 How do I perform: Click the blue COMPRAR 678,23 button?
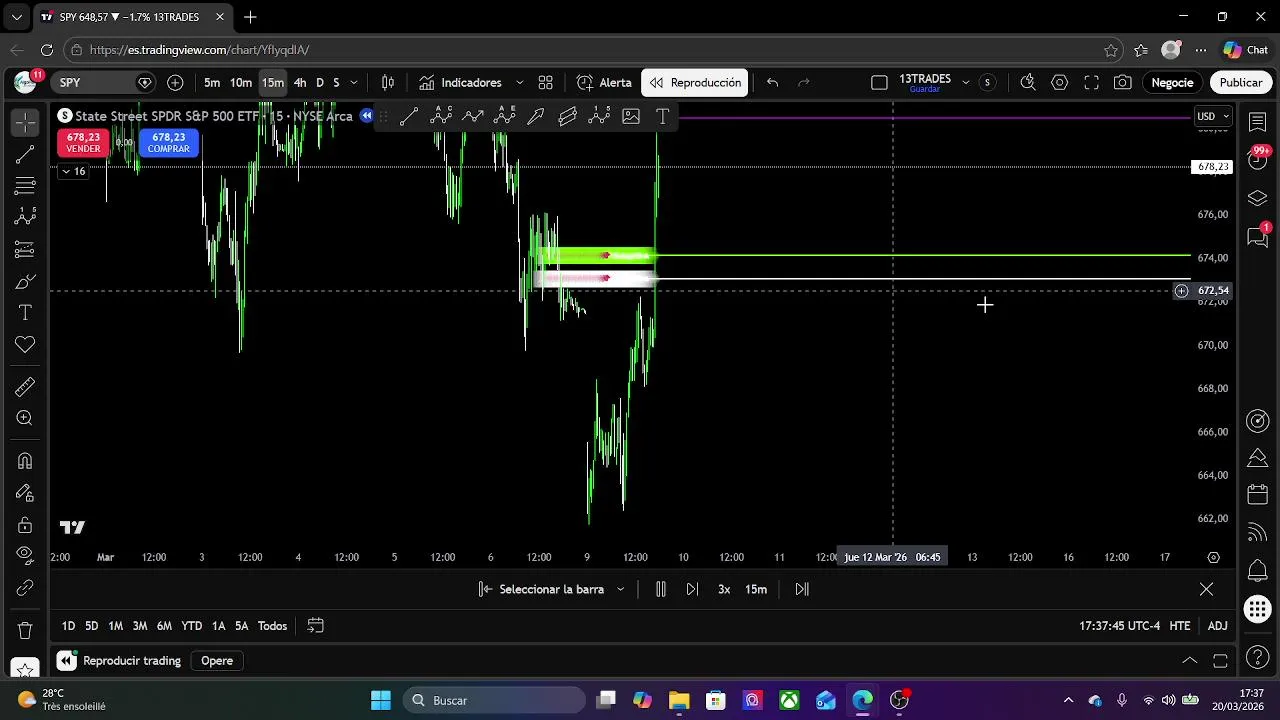(x=168, y=143)
